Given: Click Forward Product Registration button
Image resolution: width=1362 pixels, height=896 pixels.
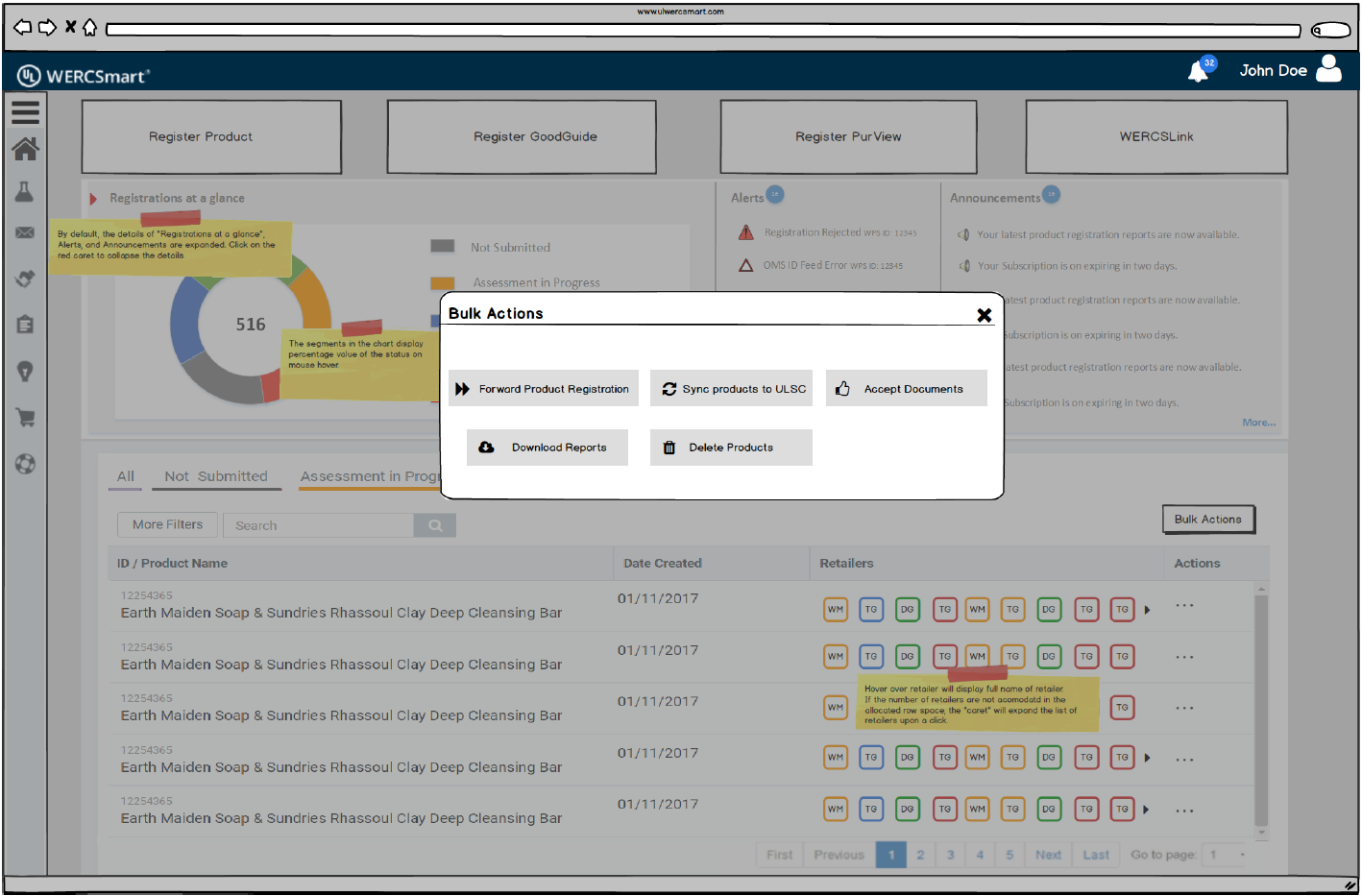Looking at the screenshot, I should pyautogui.click(x=543, y=389).
